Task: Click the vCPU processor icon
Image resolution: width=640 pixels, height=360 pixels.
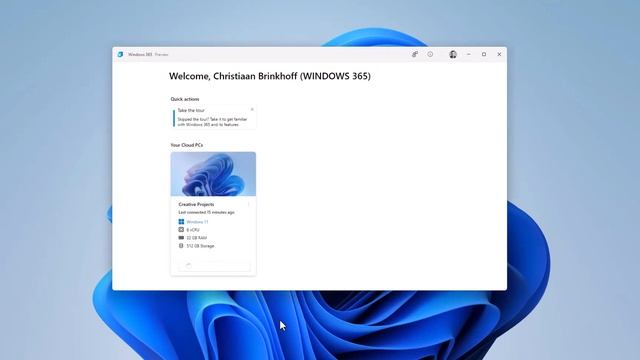Action: (181, 230)
